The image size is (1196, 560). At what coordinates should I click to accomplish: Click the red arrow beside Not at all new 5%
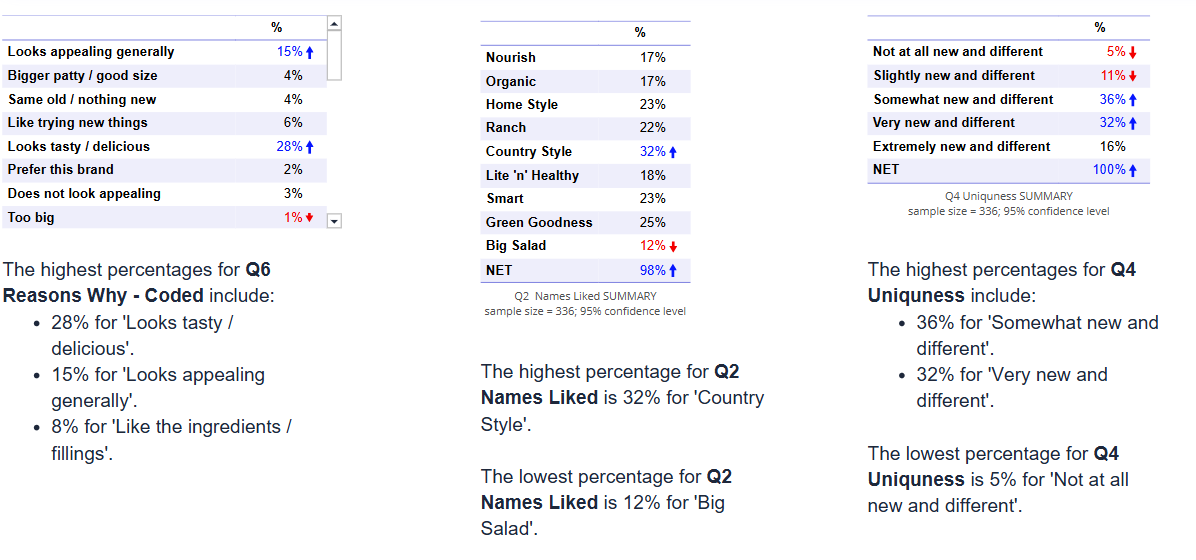(1133, 53)
